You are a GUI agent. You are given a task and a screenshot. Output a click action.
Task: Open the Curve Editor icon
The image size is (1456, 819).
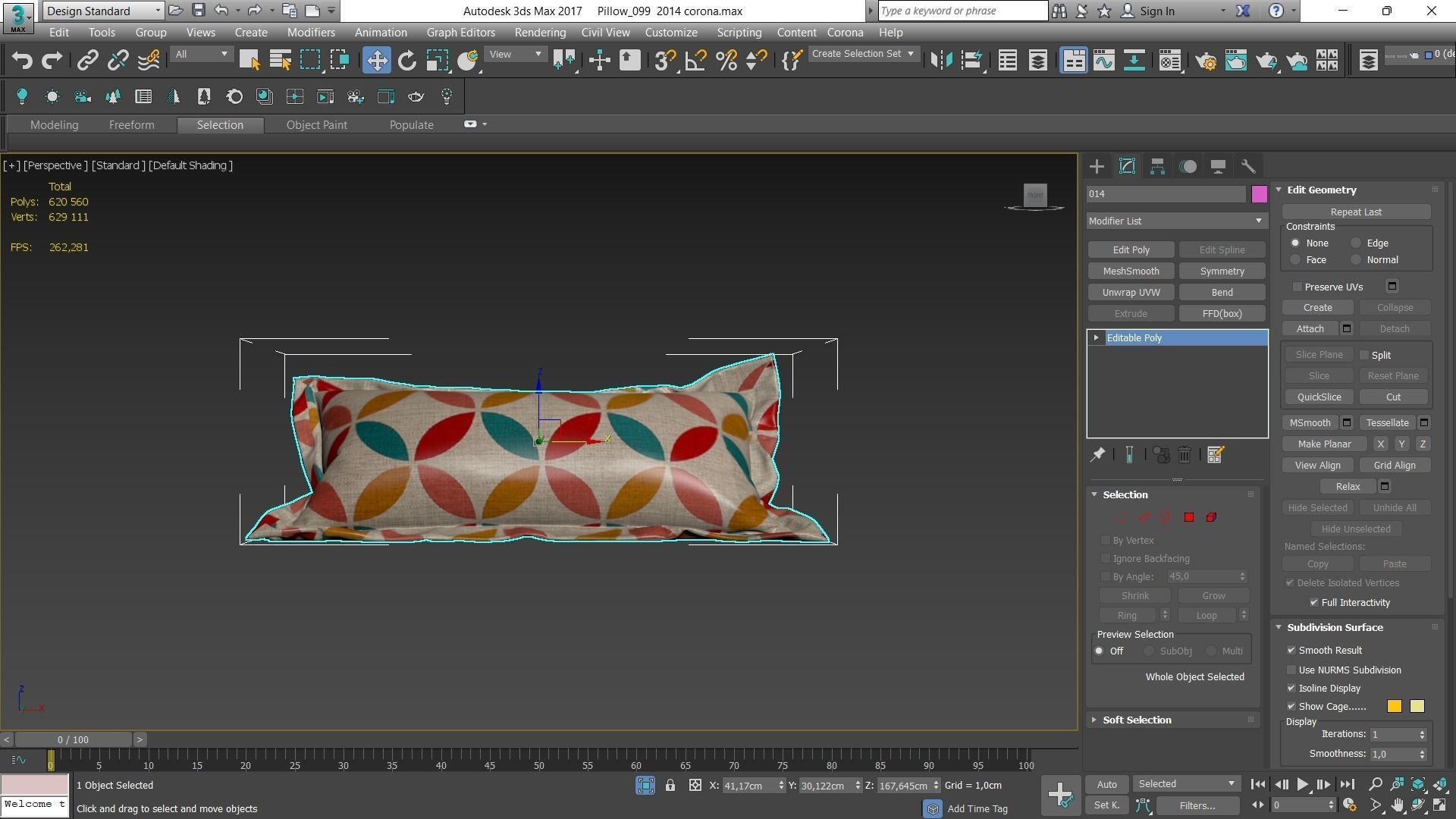pyautogui.click(x=1103, y=61)
